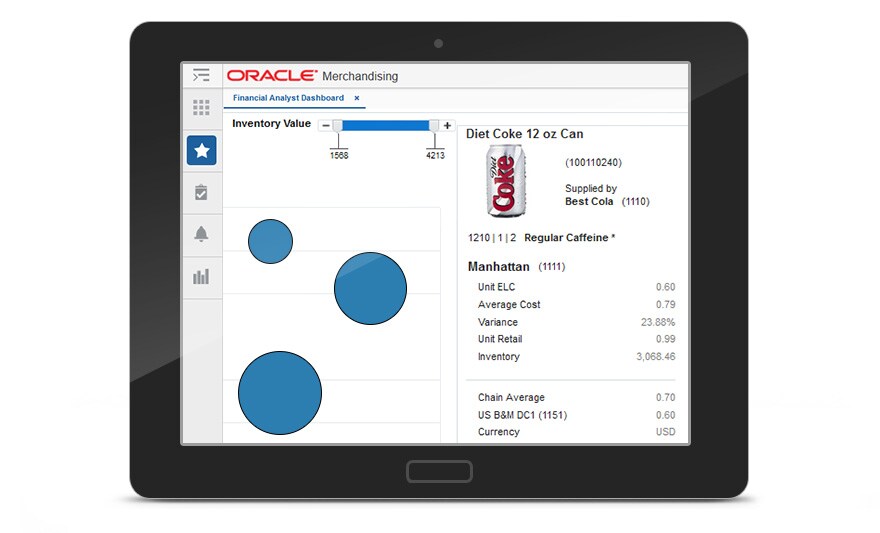Select the Favorites star icon
Viewport: 880px width, 533px height.
click(x=201, y=150)
